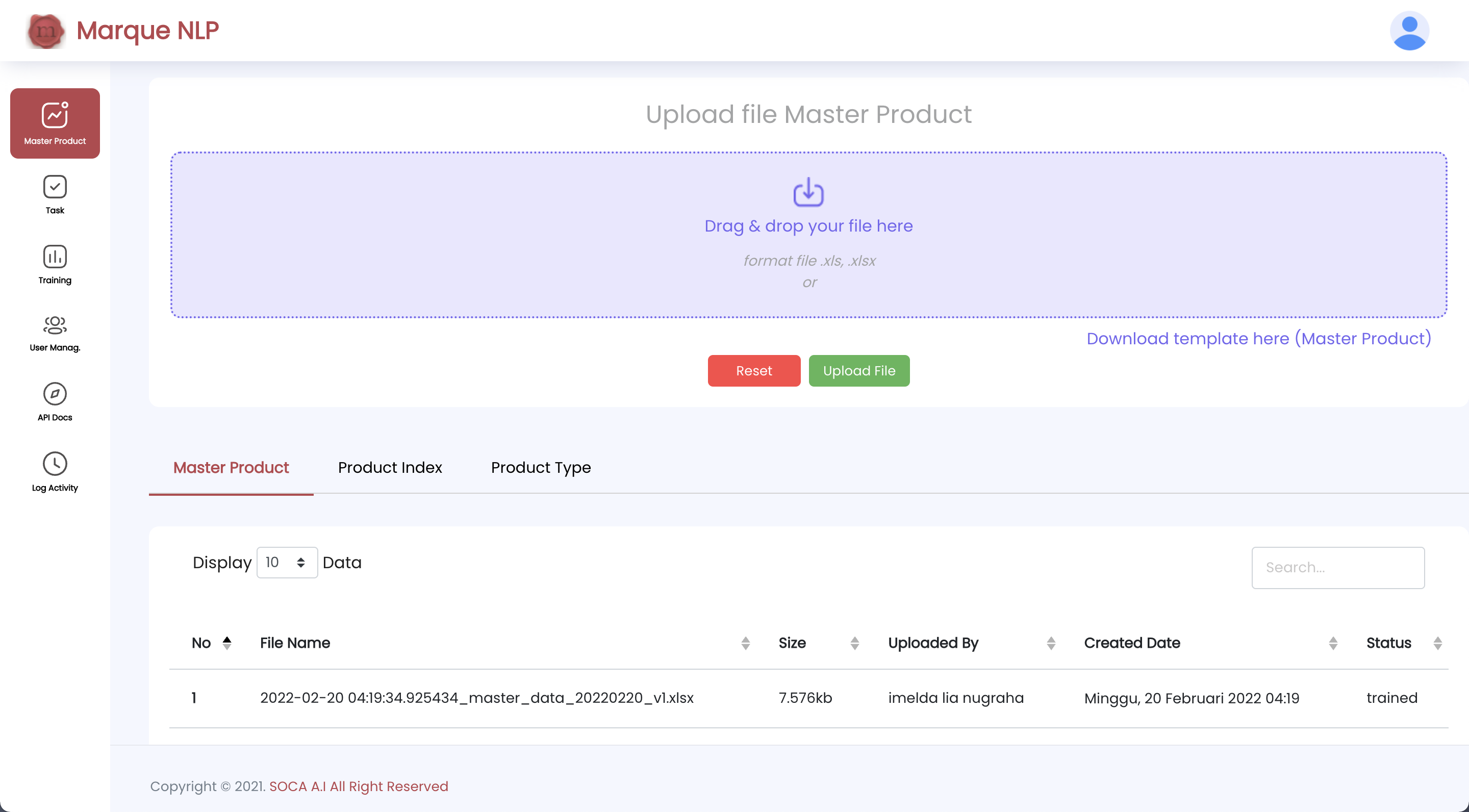The image size is (1469, 812).
Task: Click the upload arrow icon in drop zone
Action: (x=808, y=192)
